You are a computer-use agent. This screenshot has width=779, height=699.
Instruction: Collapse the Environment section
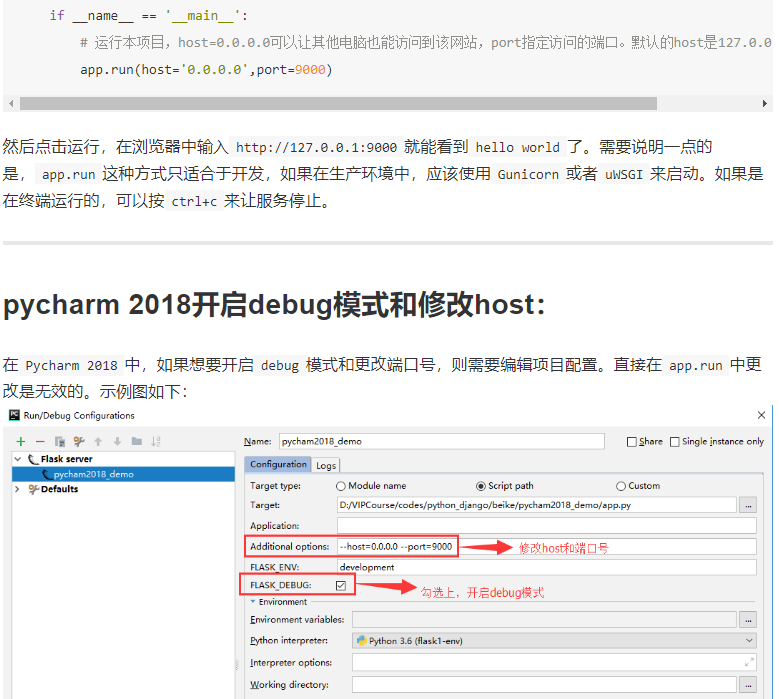253,602
